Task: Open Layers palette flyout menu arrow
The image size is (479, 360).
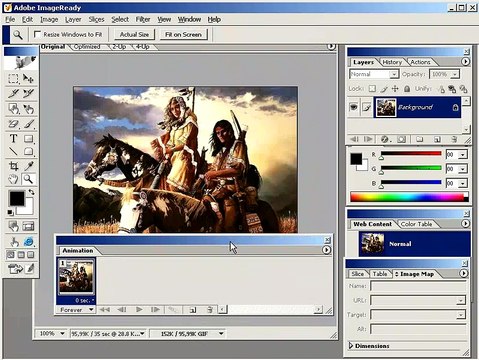Action: click(465, 62)
